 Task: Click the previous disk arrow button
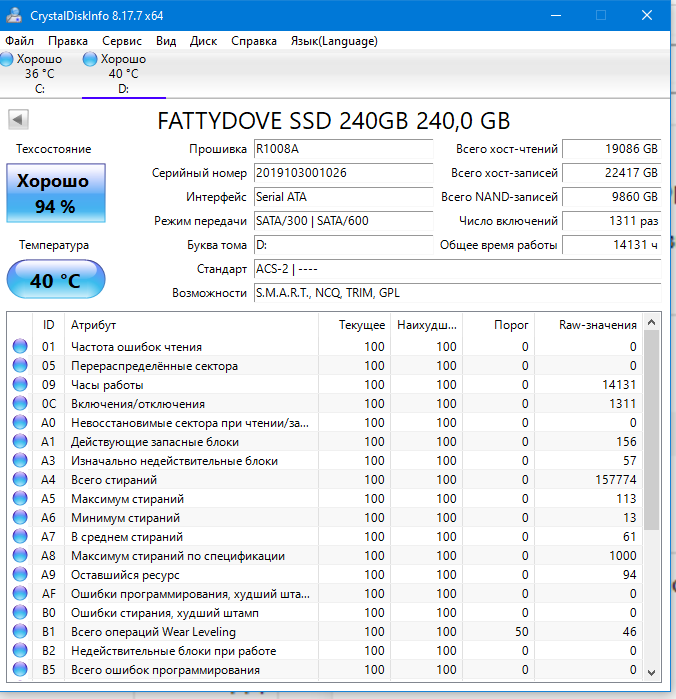coord(18,120)
